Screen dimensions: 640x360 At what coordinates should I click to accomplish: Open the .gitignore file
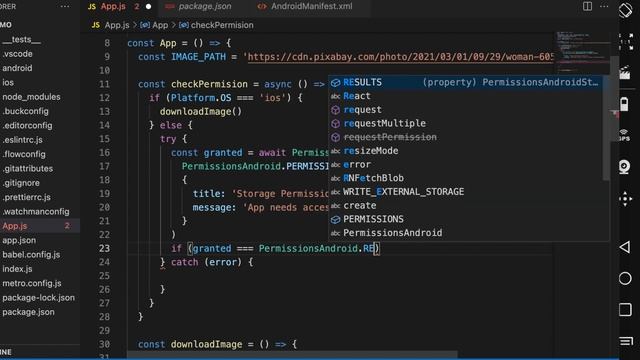pyautogui.click(x=21, y=183)
